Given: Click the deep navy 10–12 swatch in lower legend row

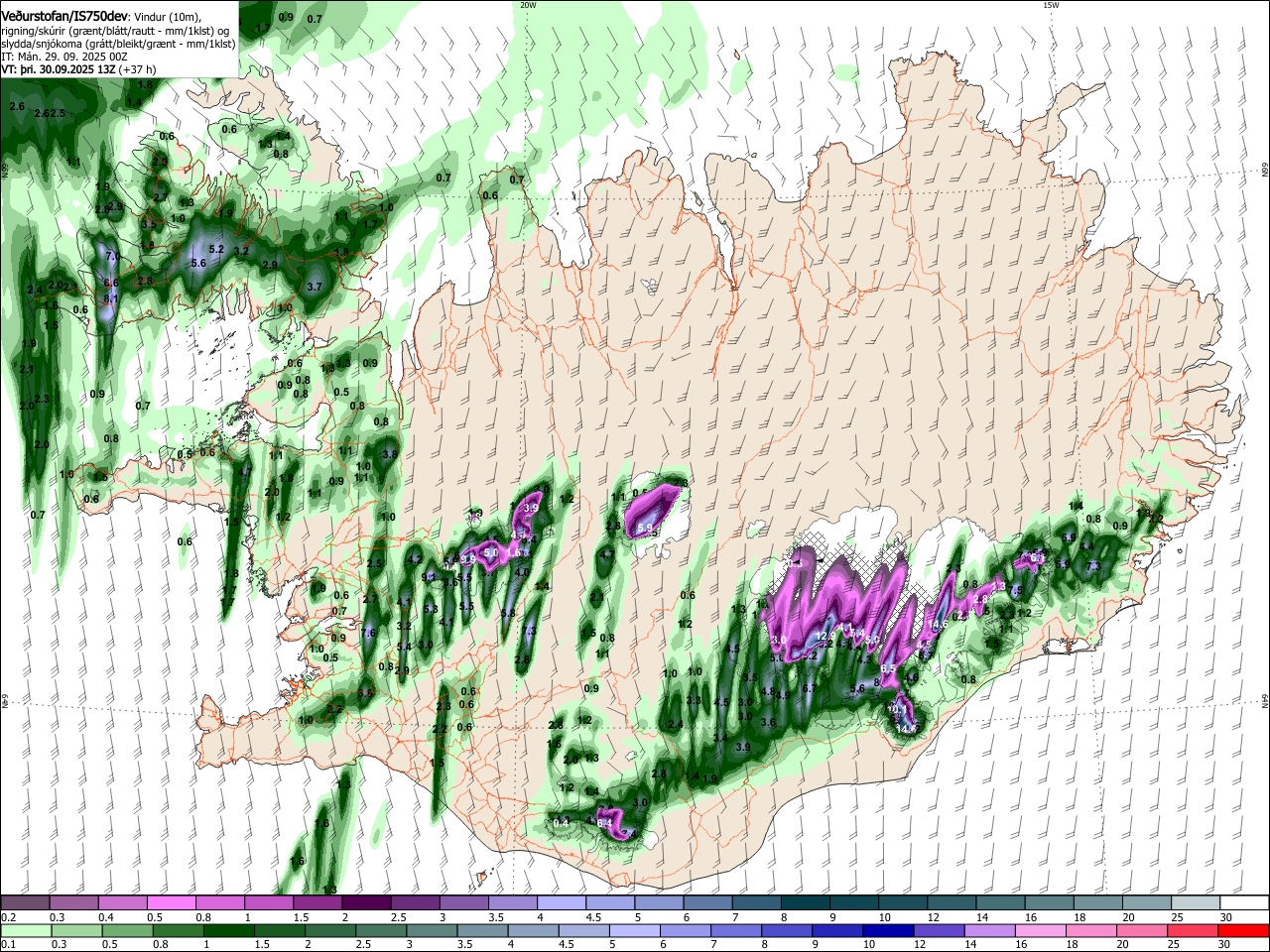Looking at the screenshot, I should point(886,930).
